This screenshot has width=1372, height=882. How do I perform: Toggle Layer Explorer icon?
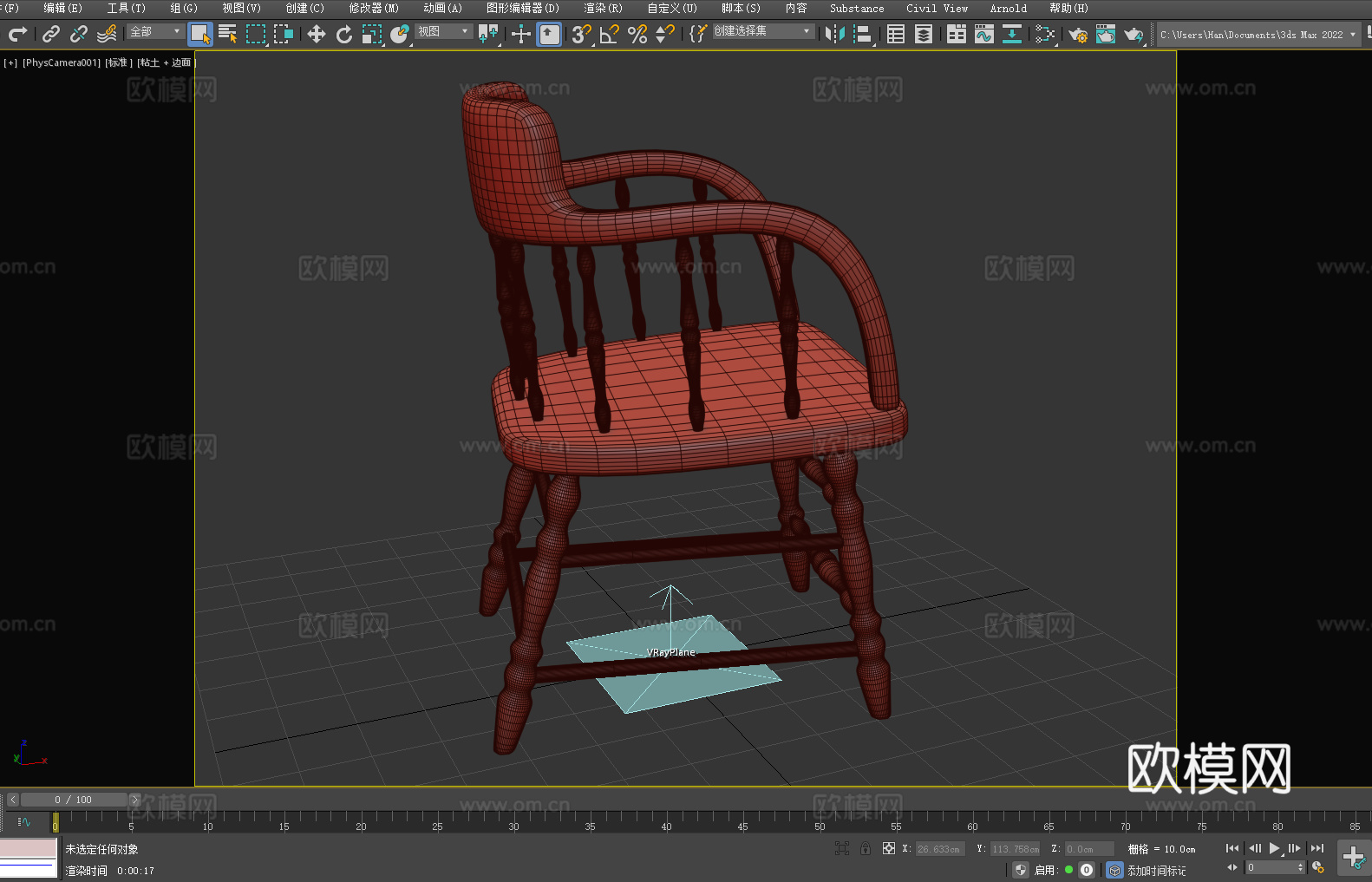click(924, 34)
